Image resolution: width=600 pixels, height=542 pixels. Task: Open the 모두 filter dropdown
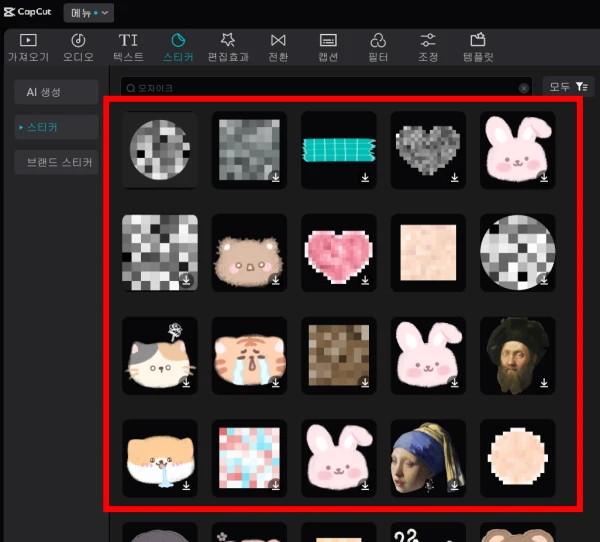[x=568, y=87]
